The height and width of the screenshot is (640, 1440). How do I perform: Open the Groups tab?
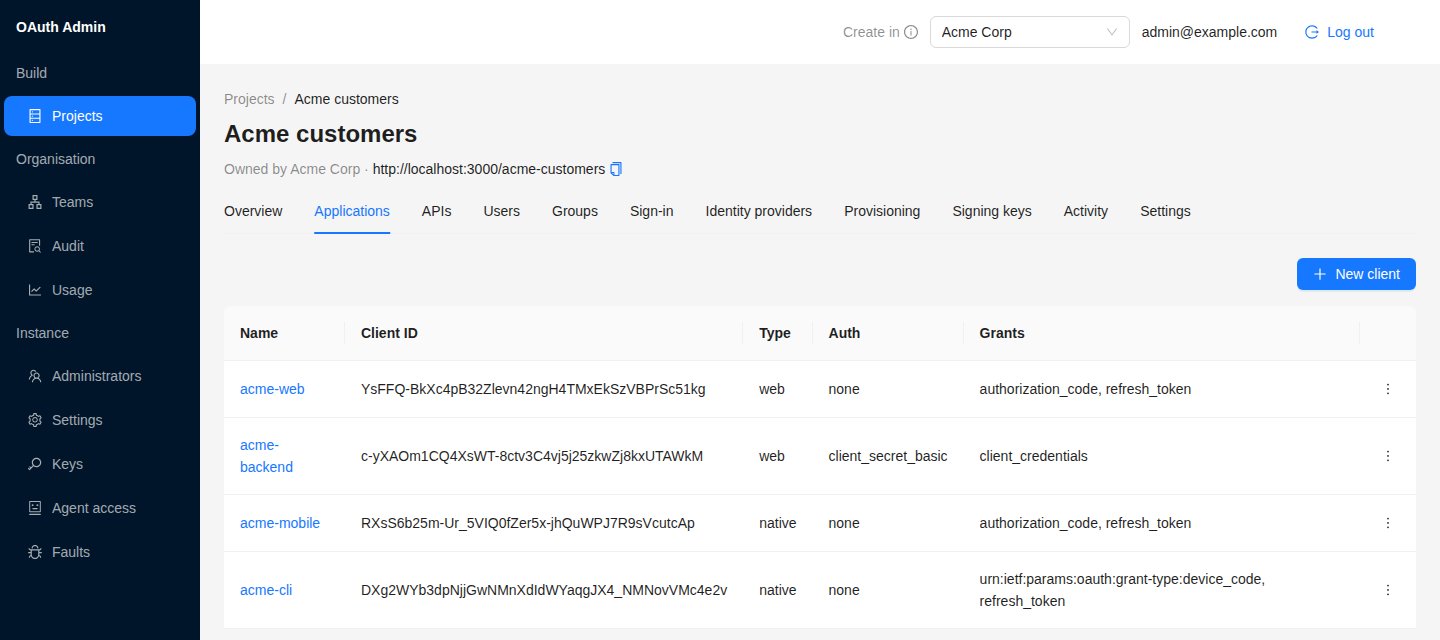pos(575,211)
